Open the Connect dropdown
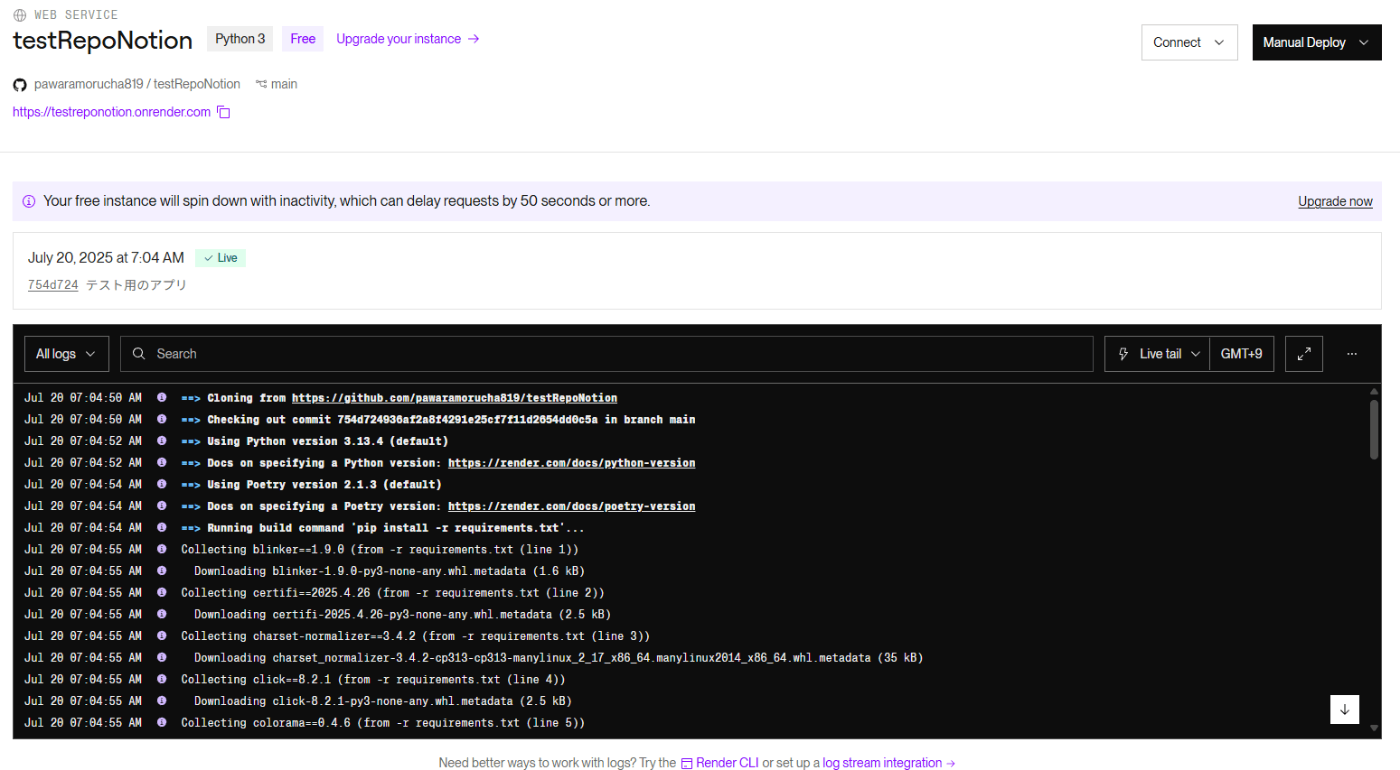The image size is (1400, 770). 1189,42
